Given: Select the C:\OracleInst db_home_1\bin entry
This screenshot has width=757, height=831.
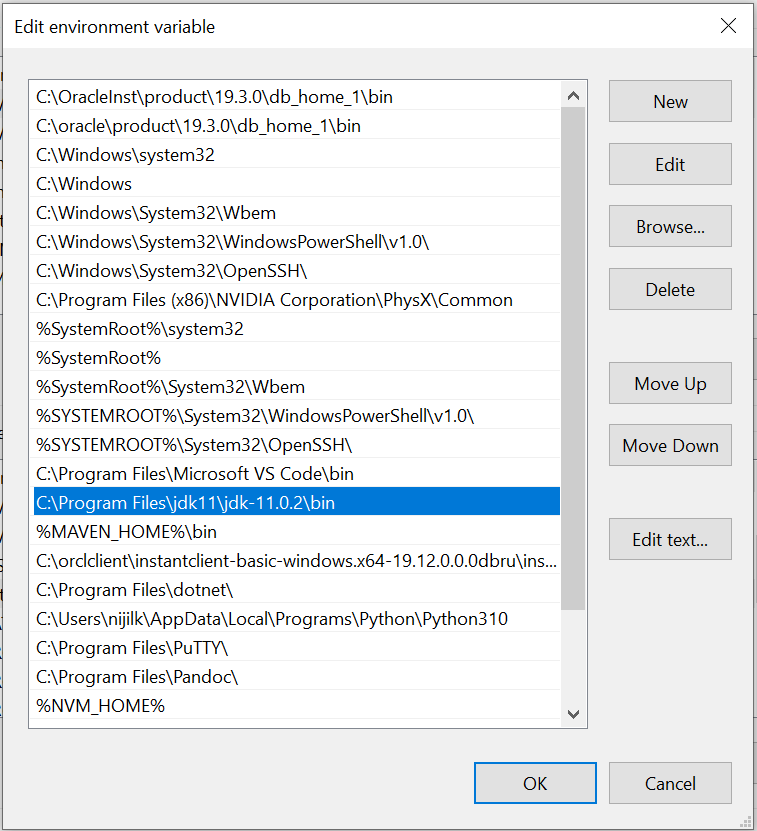Looking at the screenshot, I should (x=216, y=97).
